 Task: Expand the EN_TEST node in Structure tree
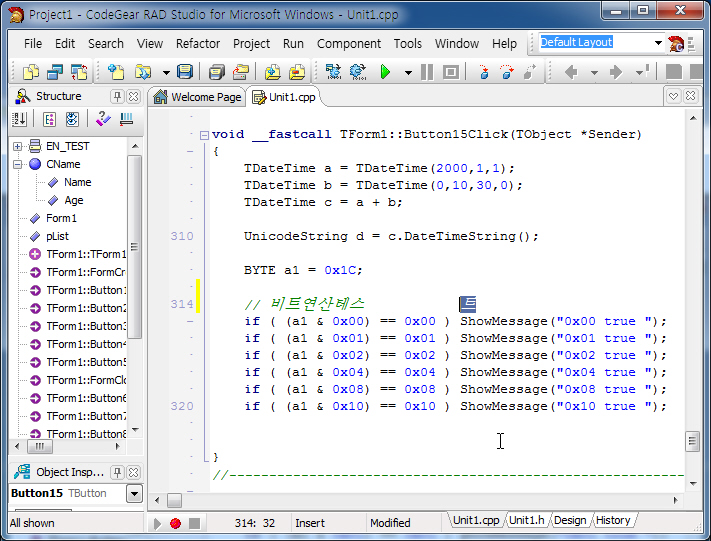[x=18, y=146]
